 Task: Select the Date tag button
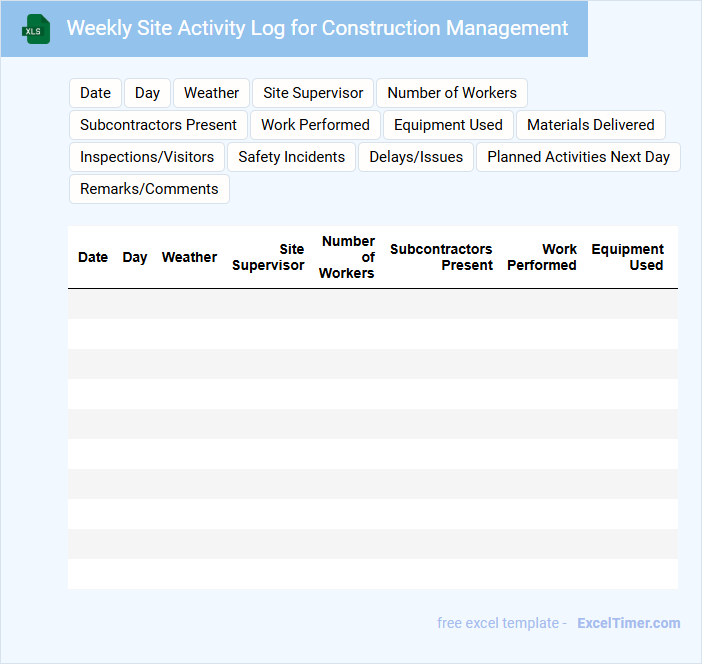(95, 93)
